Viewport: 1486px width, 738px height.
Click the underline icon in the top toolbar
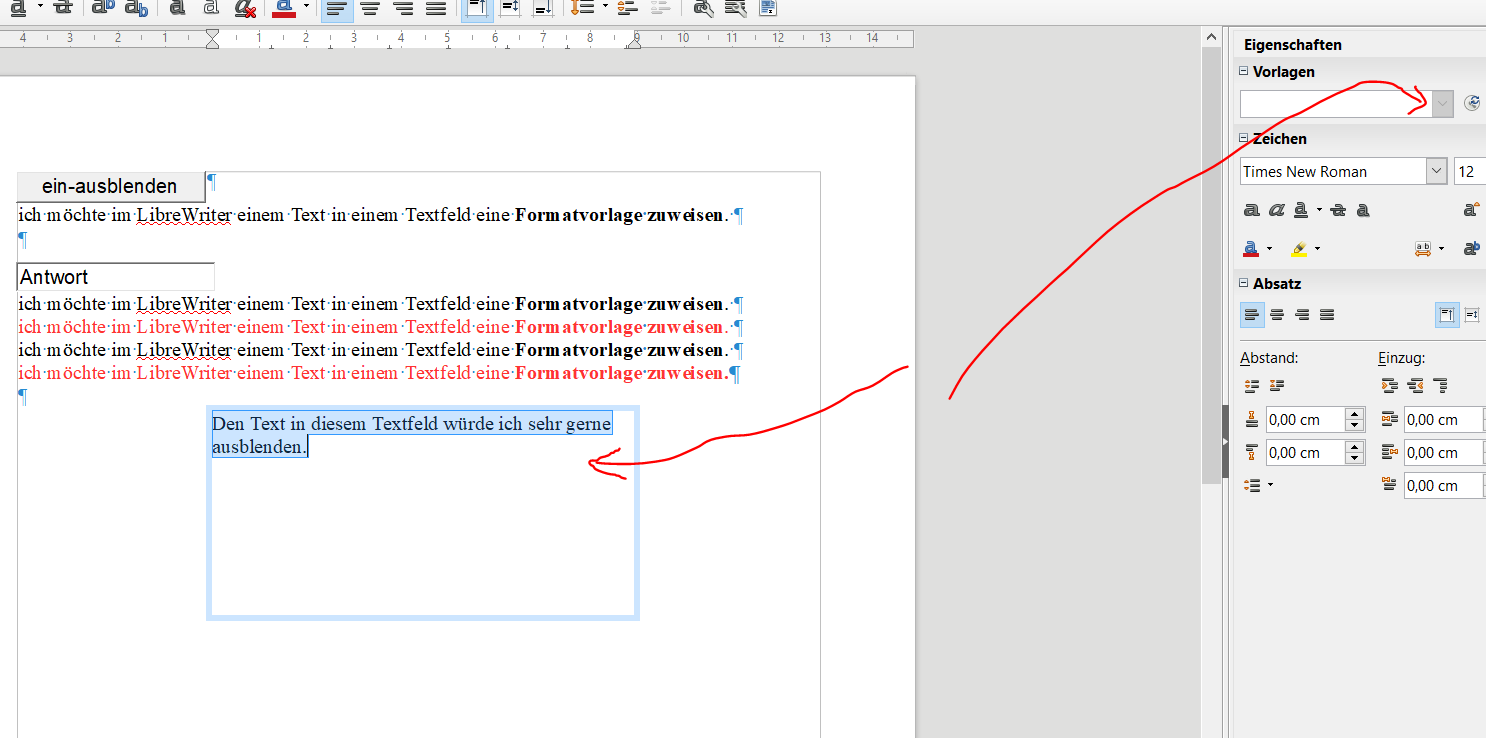(17, 8)
